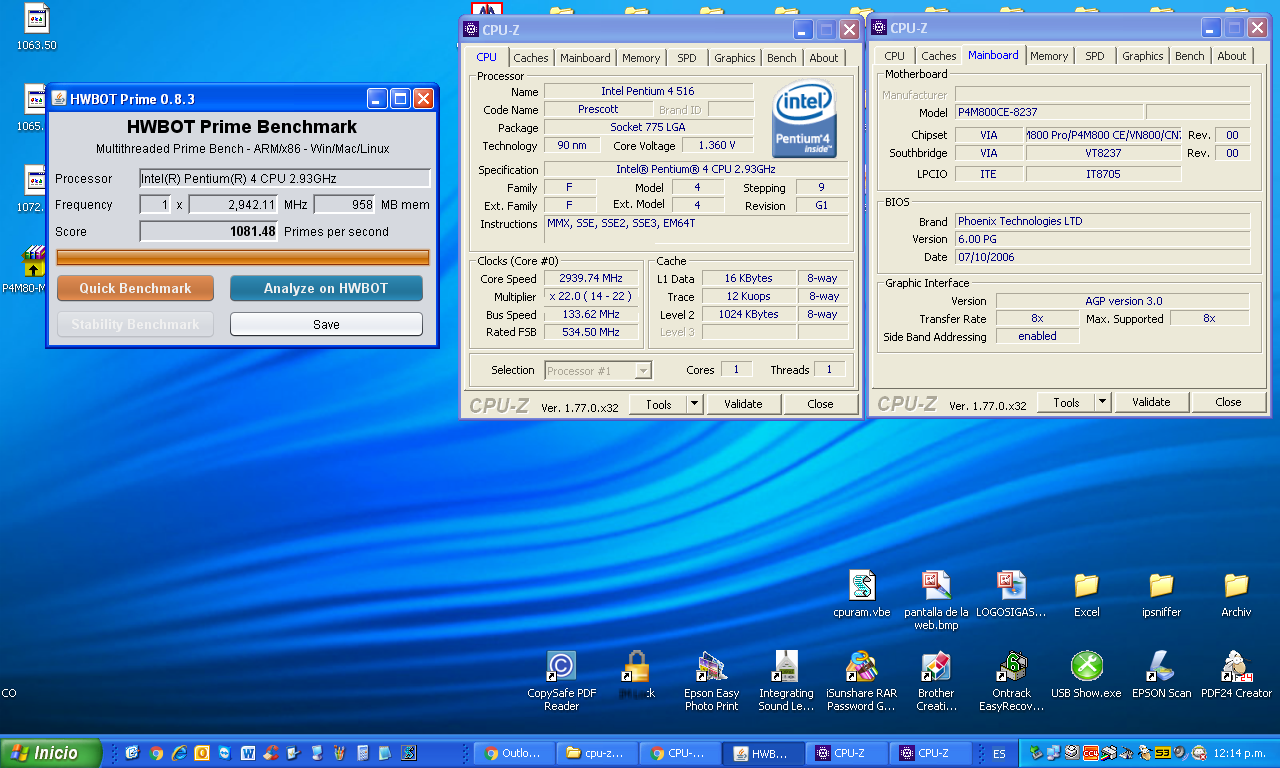The width and height of the screenshot is (1280, 768).
Task: Click Validate in left CPU-Z window
Action: [x=743, y=404]
